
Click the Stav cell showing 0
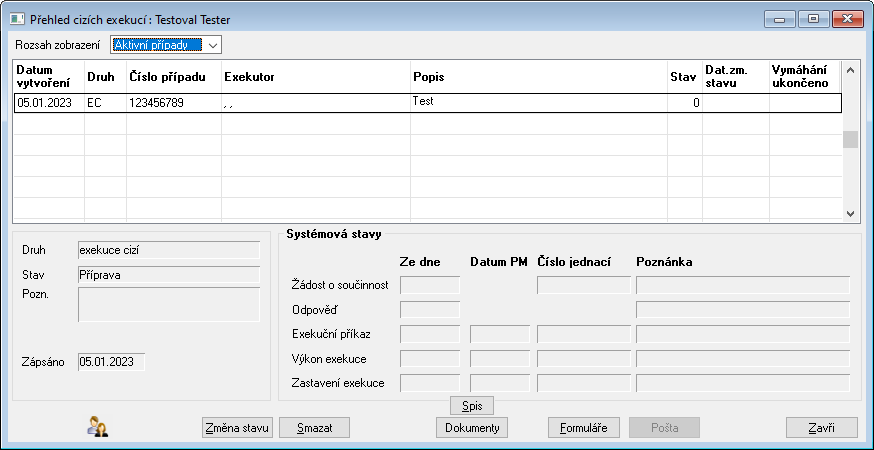[685, 103]
